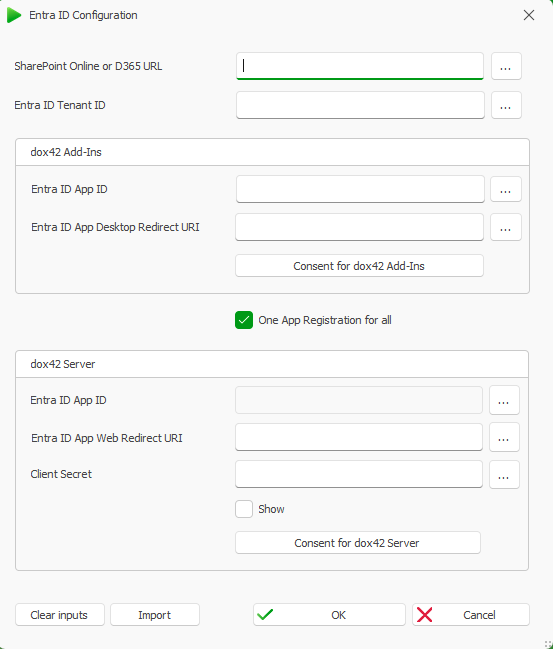This screenshot has height=649, width=553.
Task: Click the disabled Server Entra ID App ID field
Action: click(x=359, y=400)
